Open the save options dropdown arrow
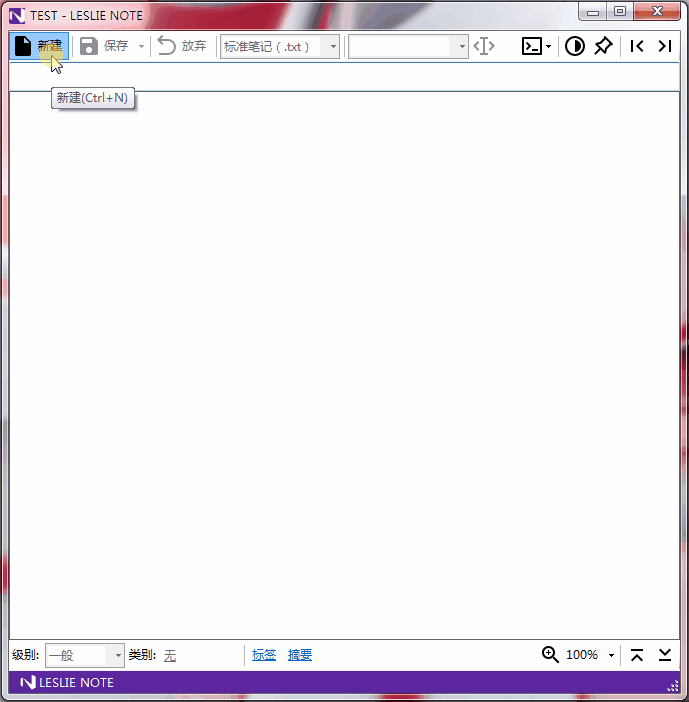The height and width of the screenshot is (702, 689). pos(141,46)
